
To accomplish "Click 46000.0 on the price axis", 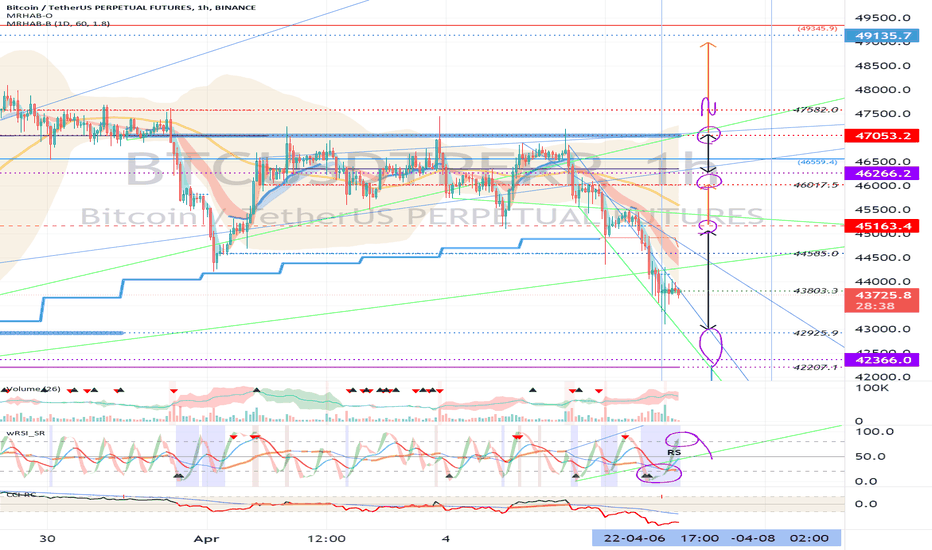I will (x=882, y=186).
